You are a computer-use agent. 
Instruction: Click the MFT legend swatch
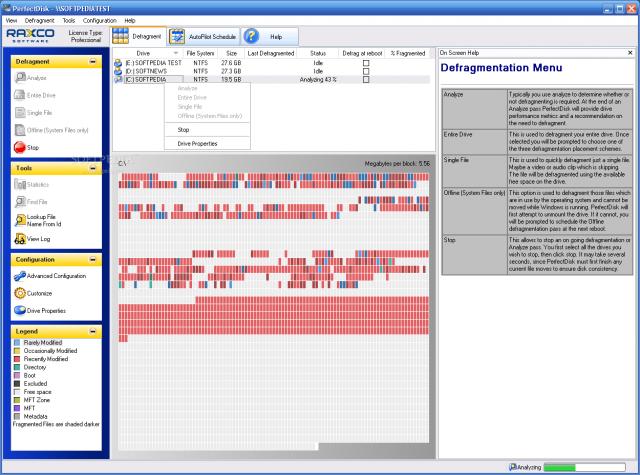pos(17,408)
